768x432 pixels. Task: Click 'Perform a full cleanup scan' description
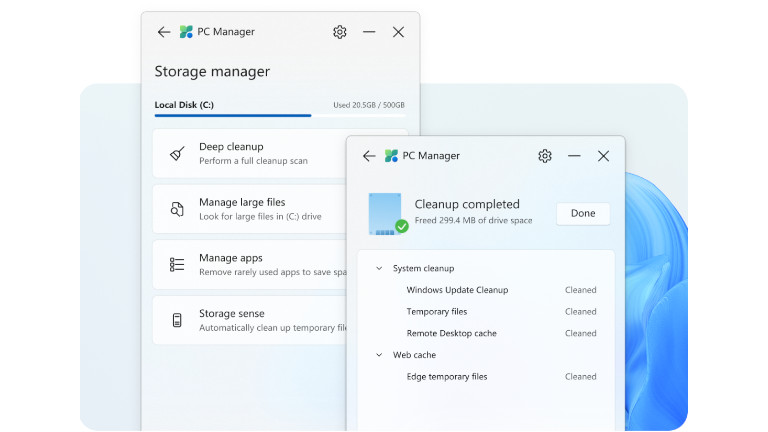[x=253, y=161]
